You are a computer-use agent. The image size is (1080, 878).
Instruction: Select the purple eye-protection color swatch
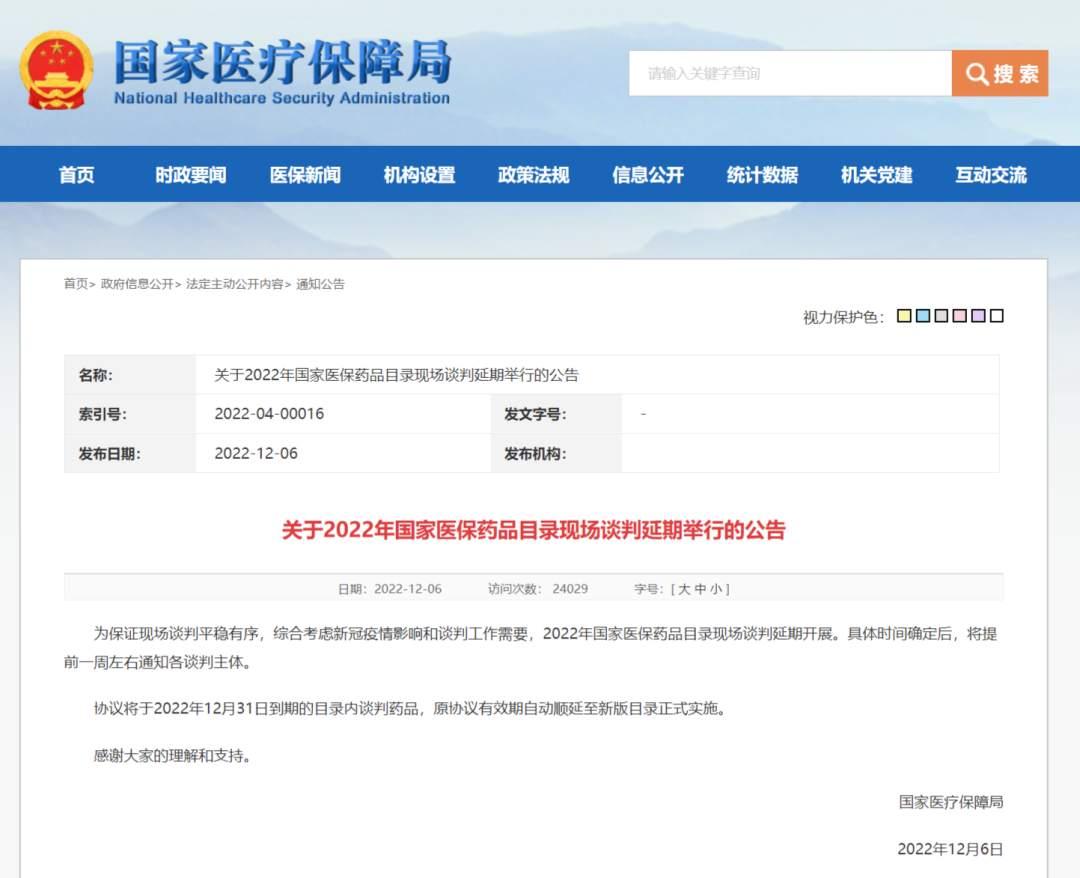pyautogui.click(x=978, y=316)
